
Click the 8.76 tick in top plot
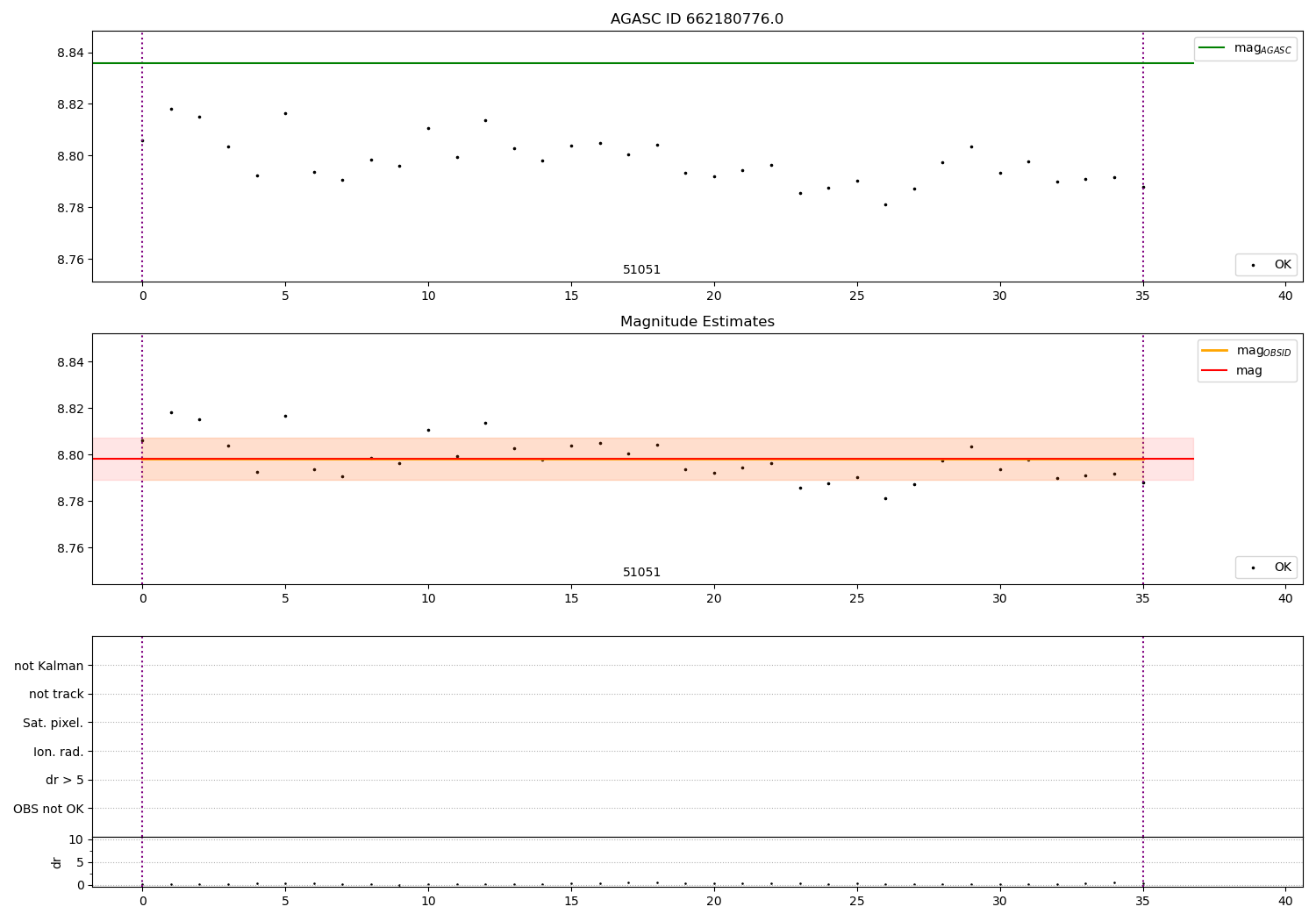click(x=69, y=261)
